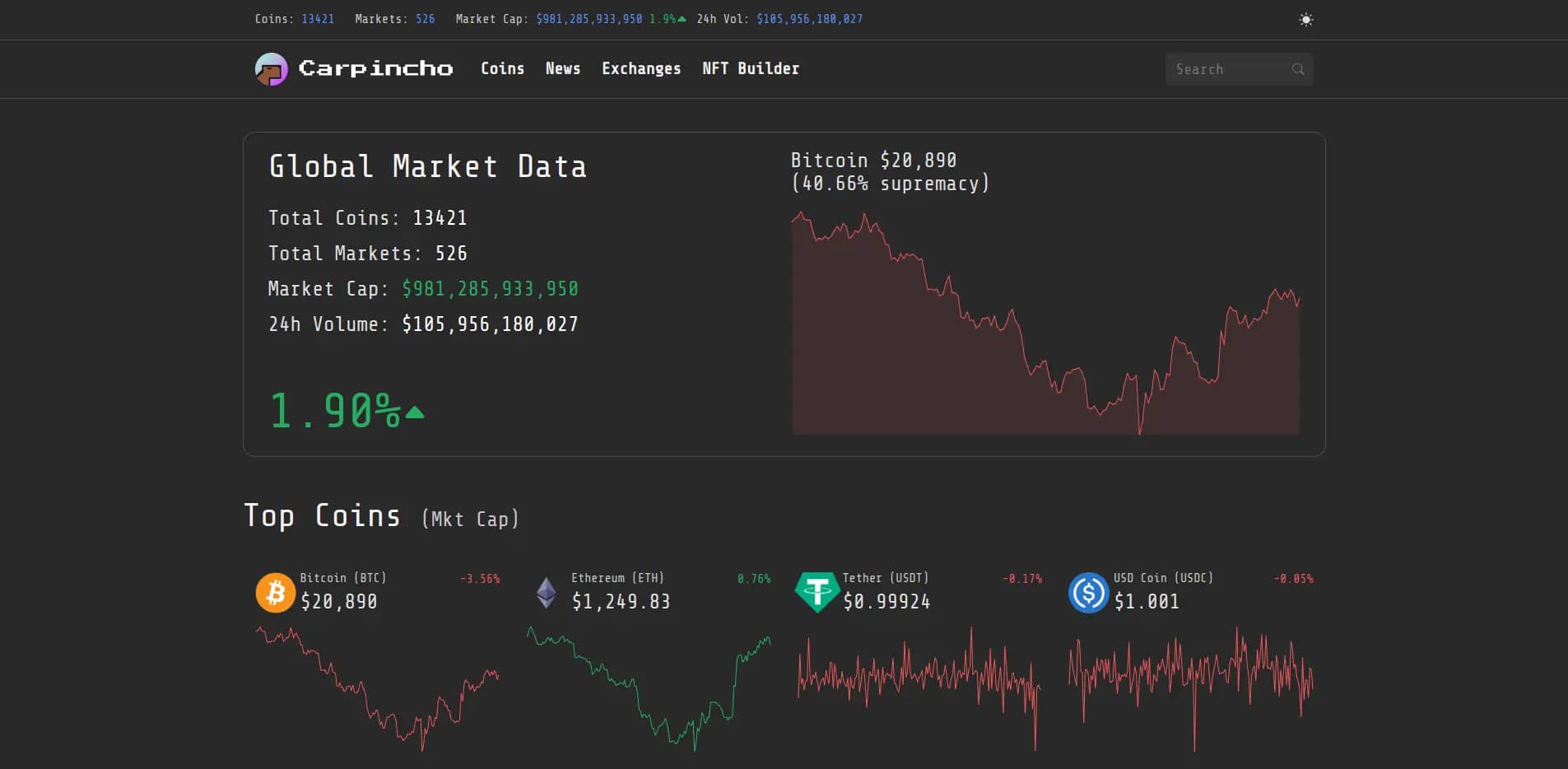Click the Bitcoin orange coin icon

pyautogui.click(x=276, y=593)
